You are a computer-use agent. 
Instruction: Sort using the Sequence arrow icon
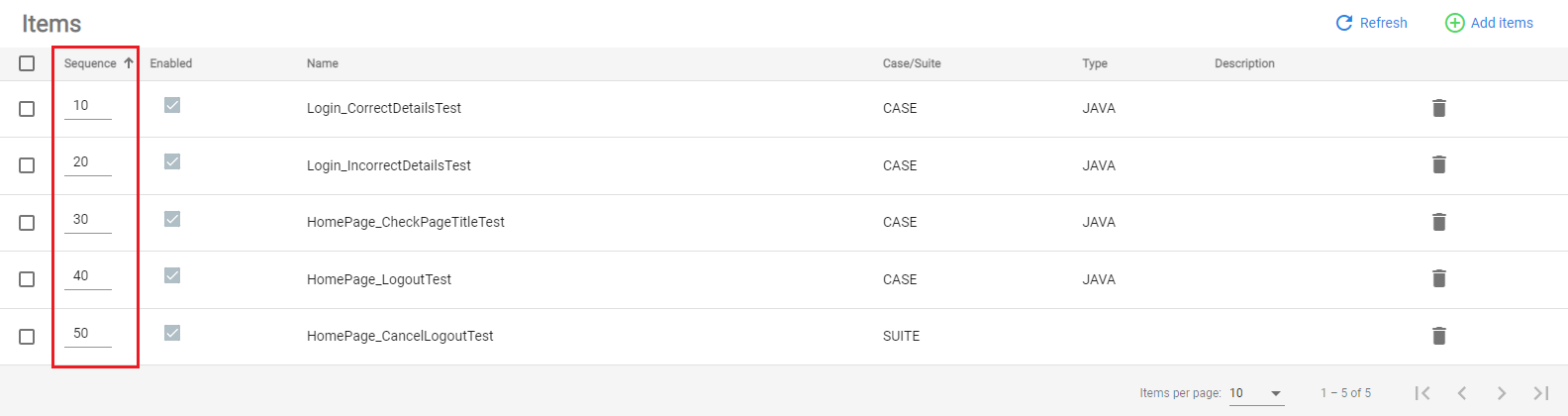pos(129,63)
